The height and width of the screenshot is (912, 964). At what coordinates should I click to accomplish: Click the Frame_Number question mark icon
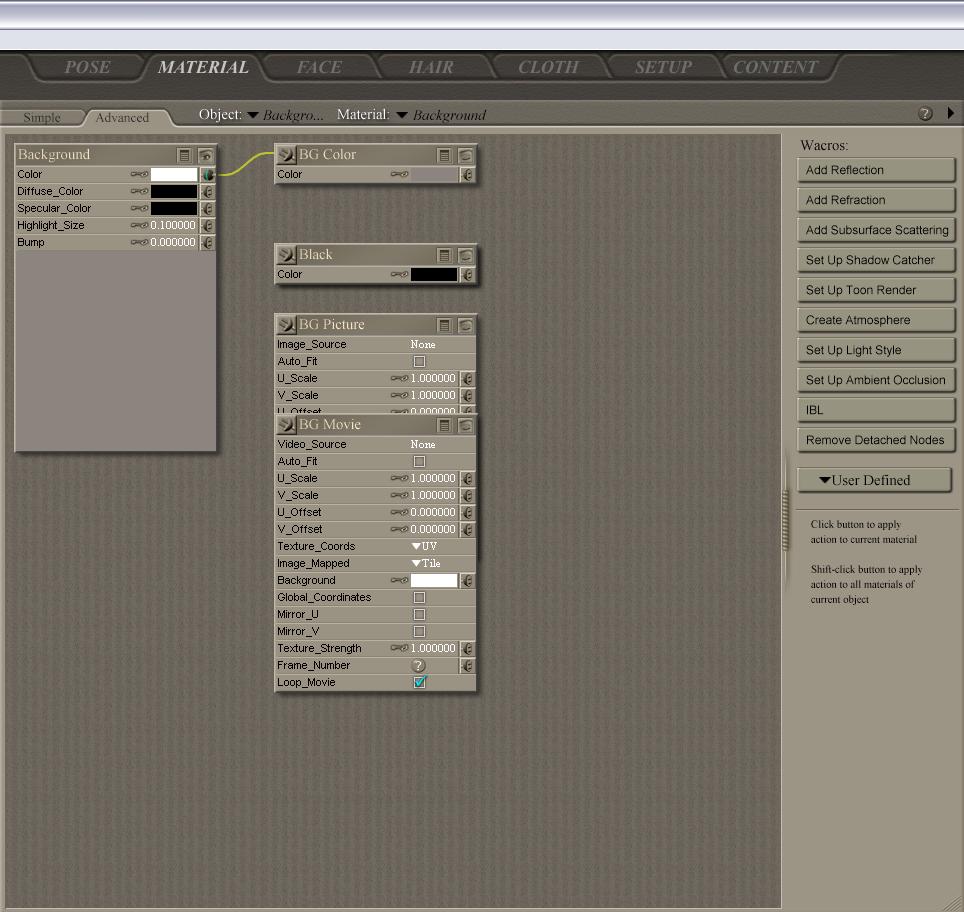419,666
